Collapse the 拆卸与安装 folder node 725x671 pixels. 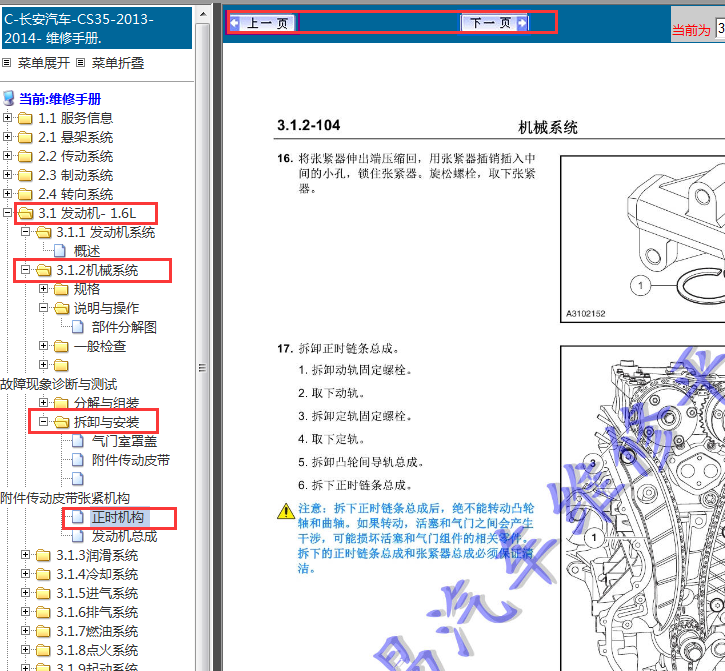click(44, 422)
